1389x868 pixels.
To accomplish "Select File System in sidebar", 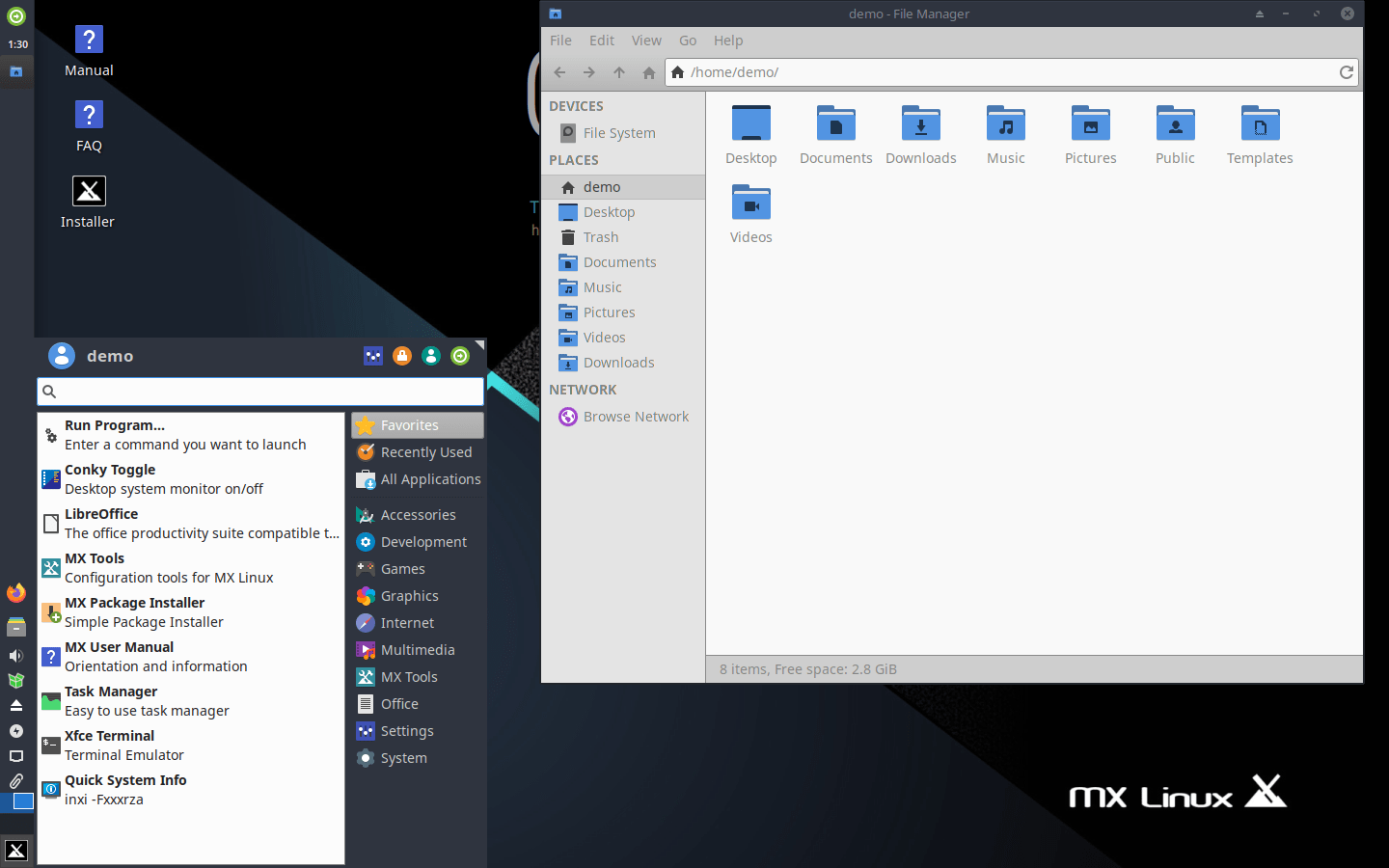I will coord(623,133).
